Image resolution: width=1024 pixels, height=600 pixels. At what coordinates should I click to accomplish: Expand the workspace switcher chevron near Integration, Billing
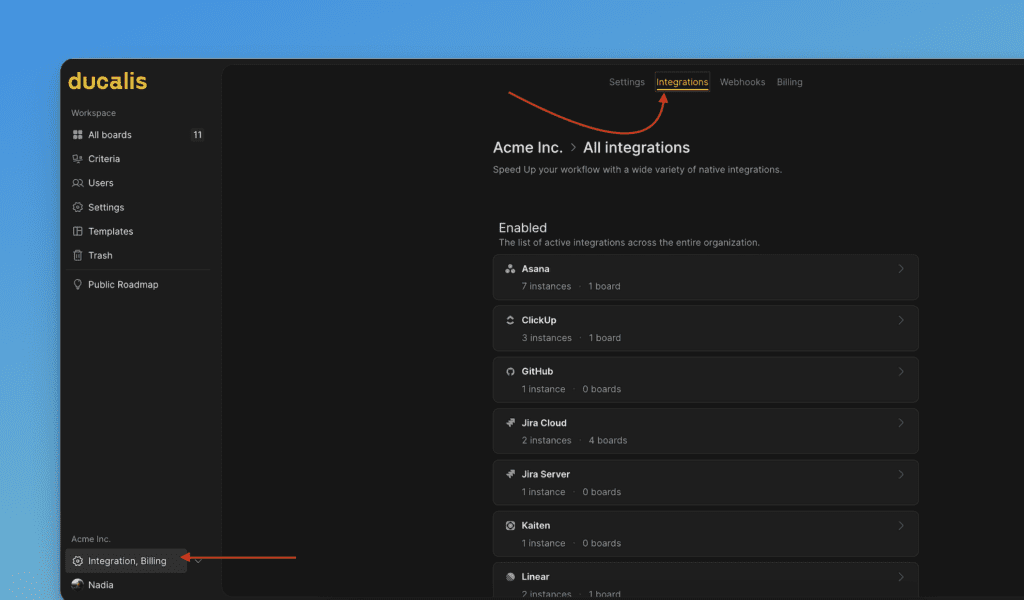click(197, 561)
